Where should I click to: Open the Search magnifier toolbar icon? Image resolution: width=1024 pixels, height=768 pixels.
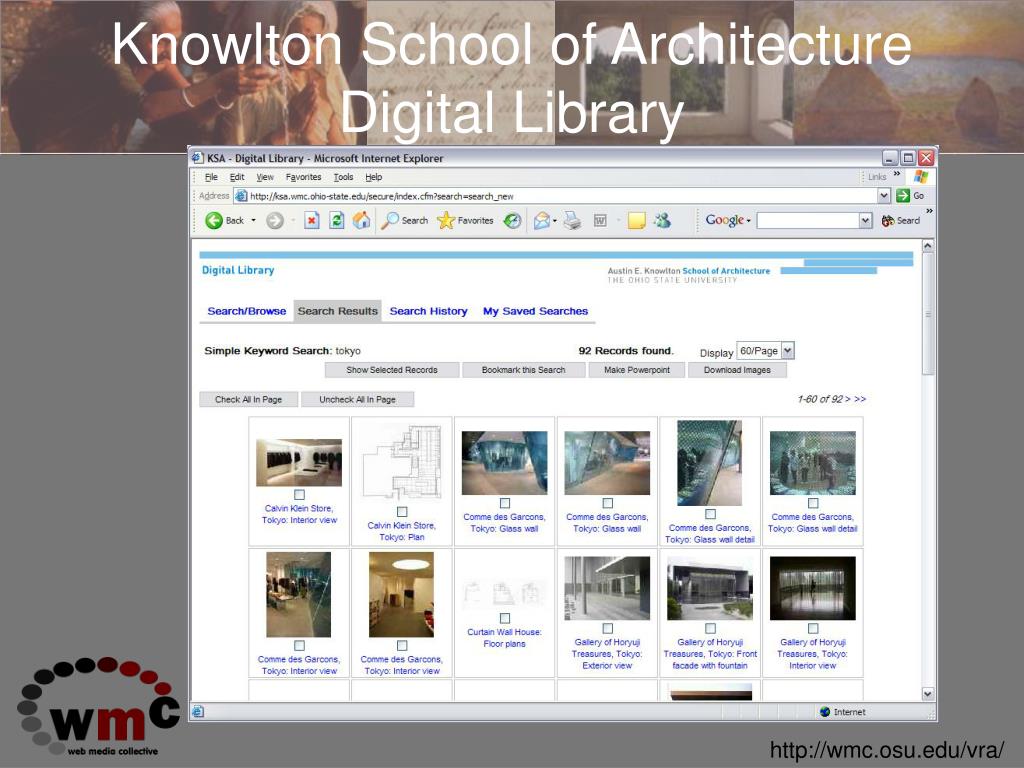pos(390,221)
